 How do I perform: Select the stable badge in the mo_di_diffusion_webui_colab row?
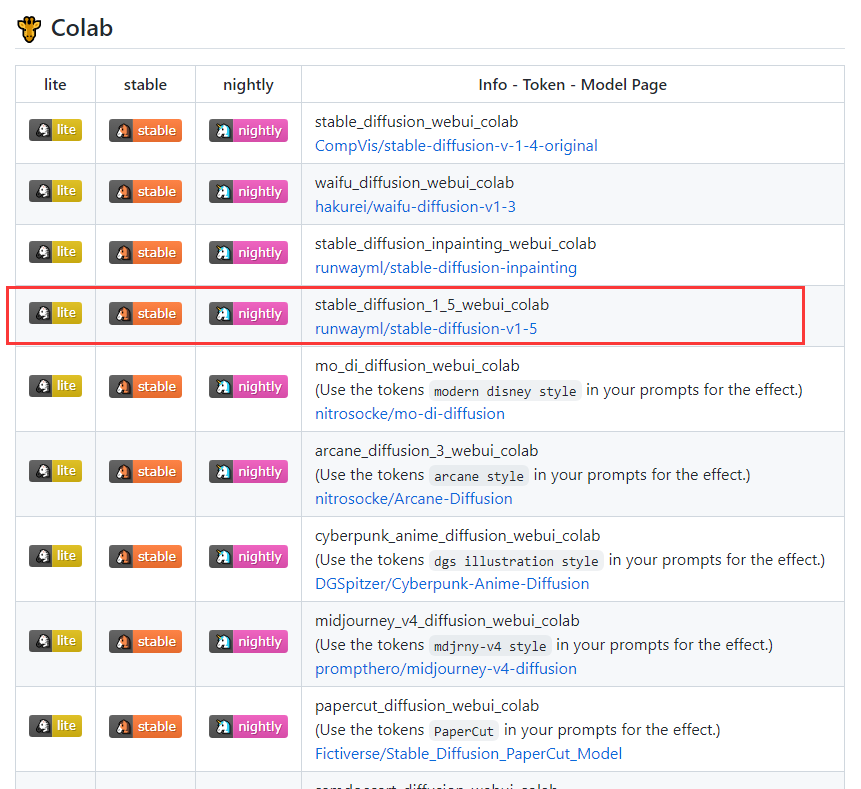[x=145, y=387]
